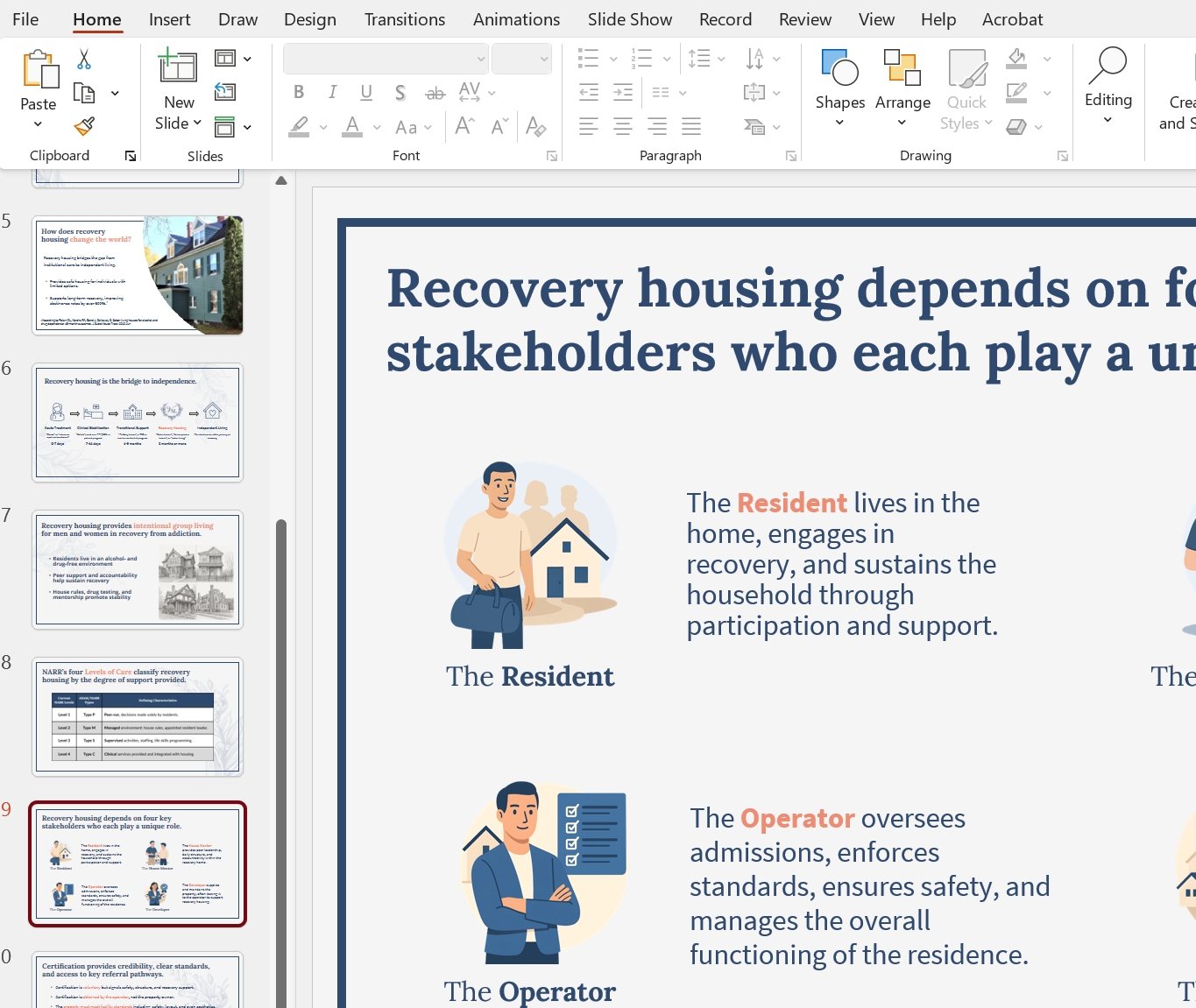This screenshot has width=1196, height=1008.
Task: Open the Paste options arrow
Action: click(x=38, y=124)
